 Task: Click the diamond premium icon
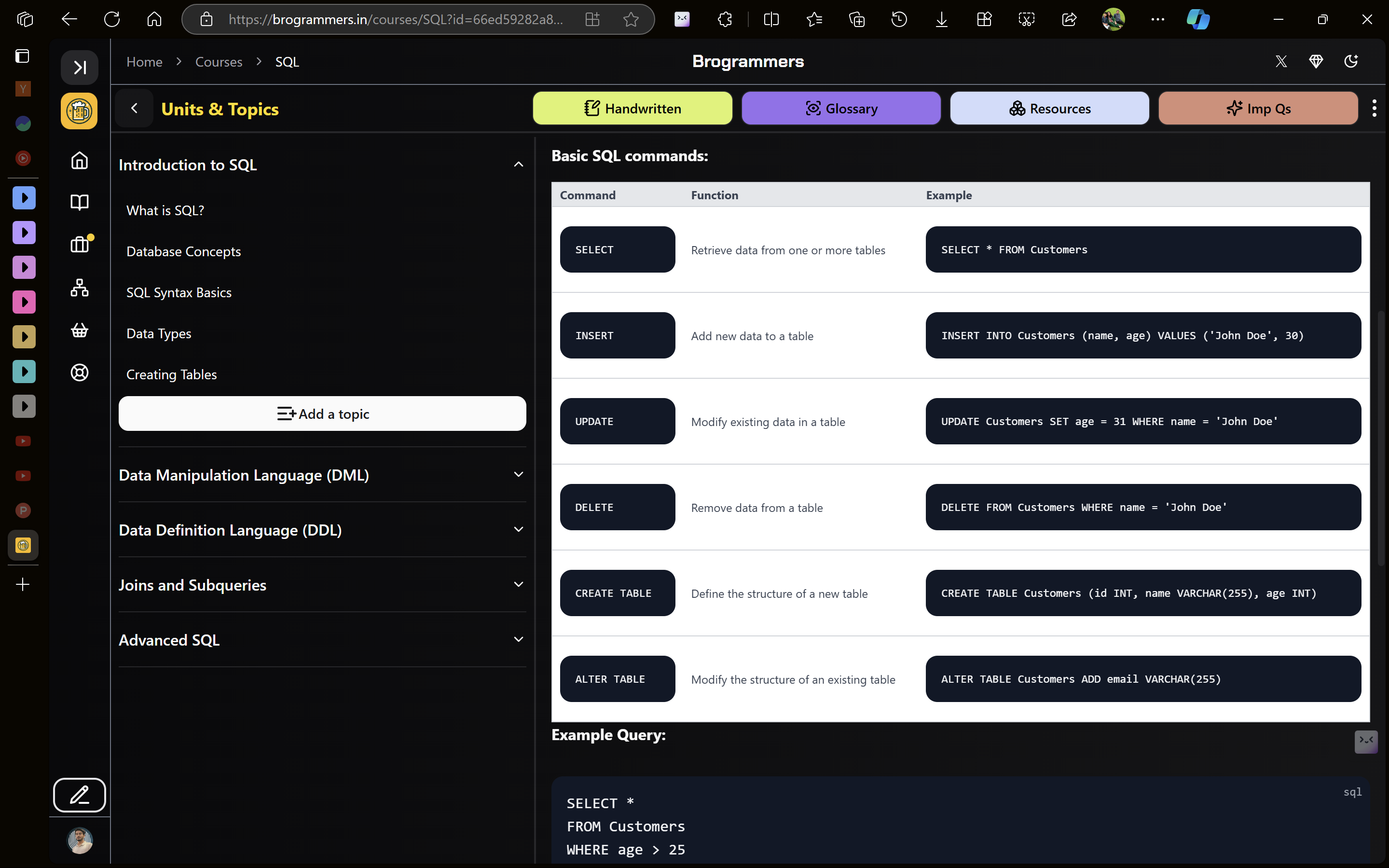pos(1316,61)
